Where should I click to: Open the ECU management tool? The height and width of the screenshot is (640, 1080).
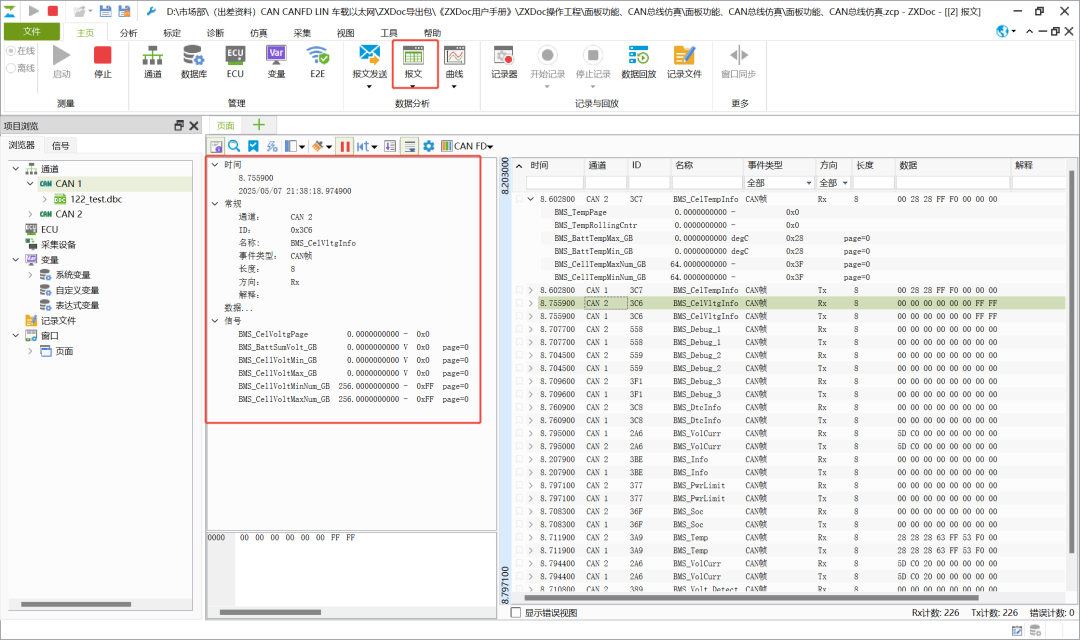click(235, 62)
